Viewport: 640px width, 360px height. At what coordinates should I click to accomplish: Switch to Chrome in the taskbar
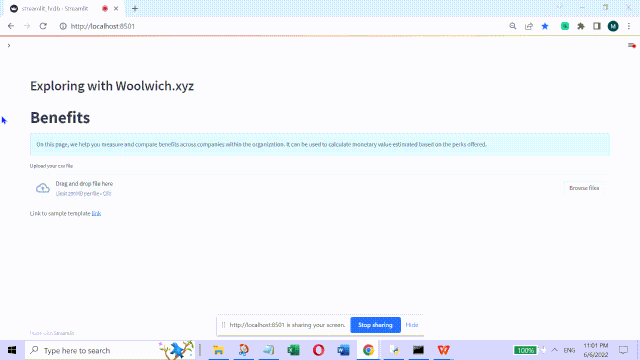coord(368,350)
